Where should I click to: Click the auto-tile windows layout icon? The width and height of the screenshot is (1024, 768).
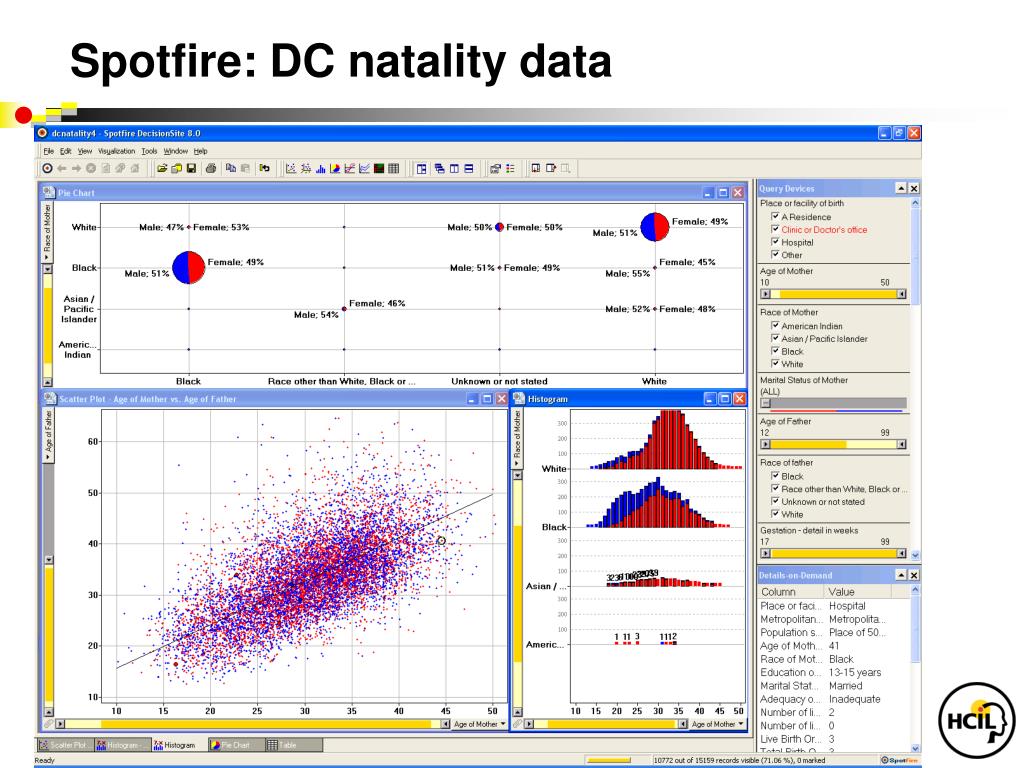tap(422, 168)
